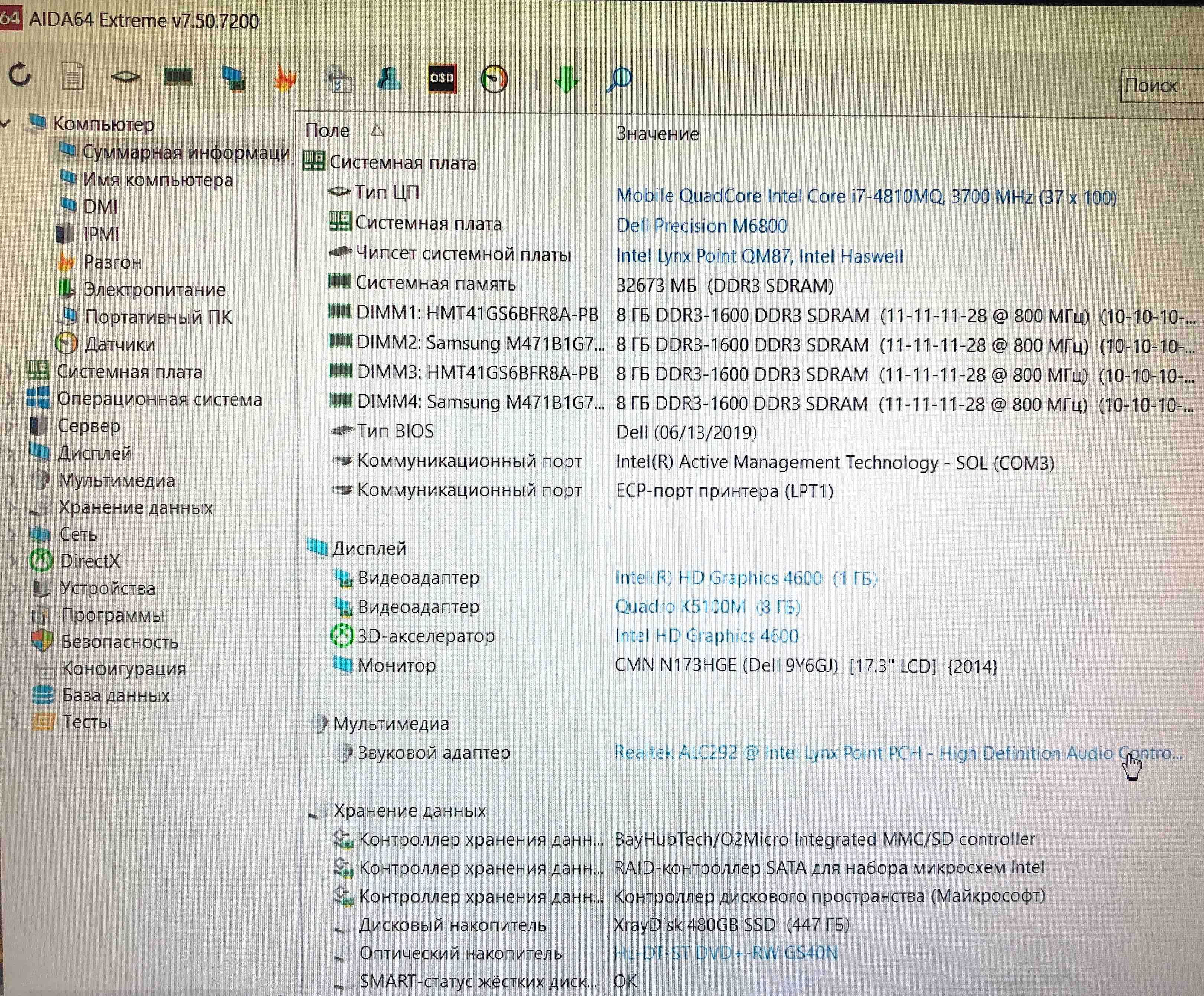The image size is (1204, 996).
Task: Click the Системная плата group header in list
Action: (x=390, y=162)
